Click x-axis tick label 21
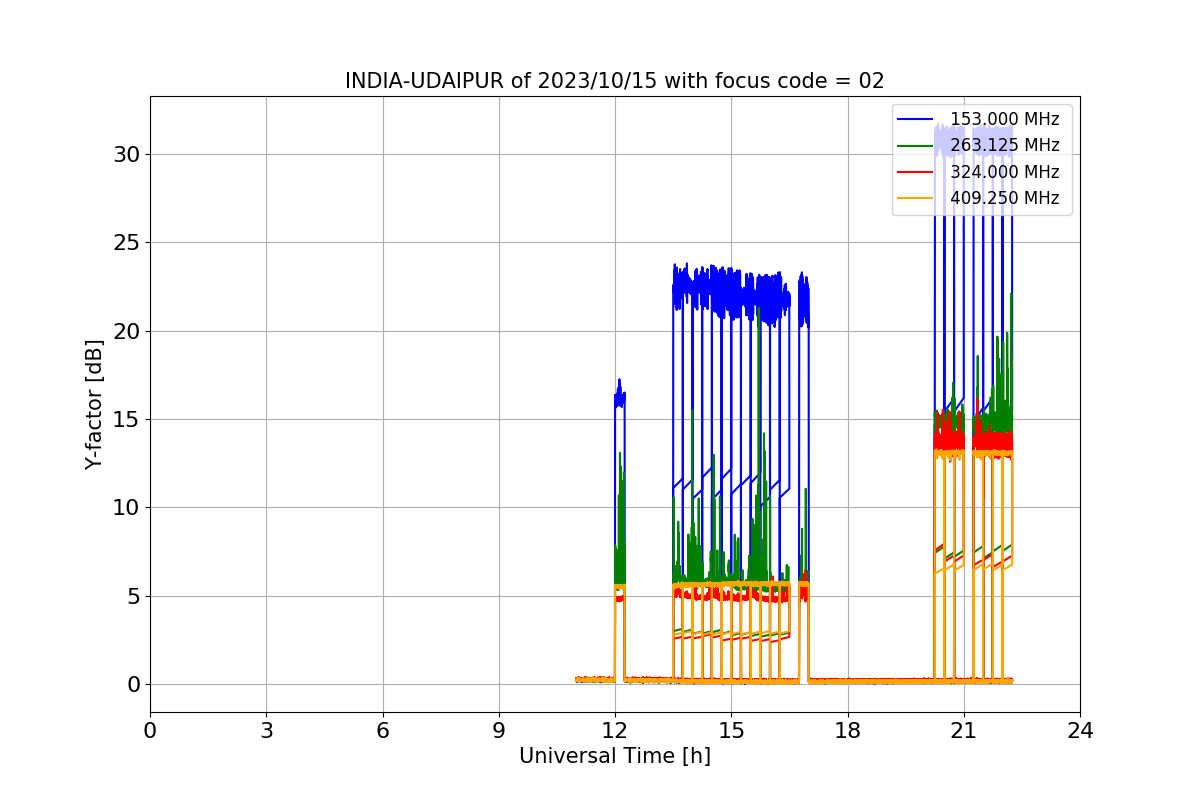 click(964, 730)
